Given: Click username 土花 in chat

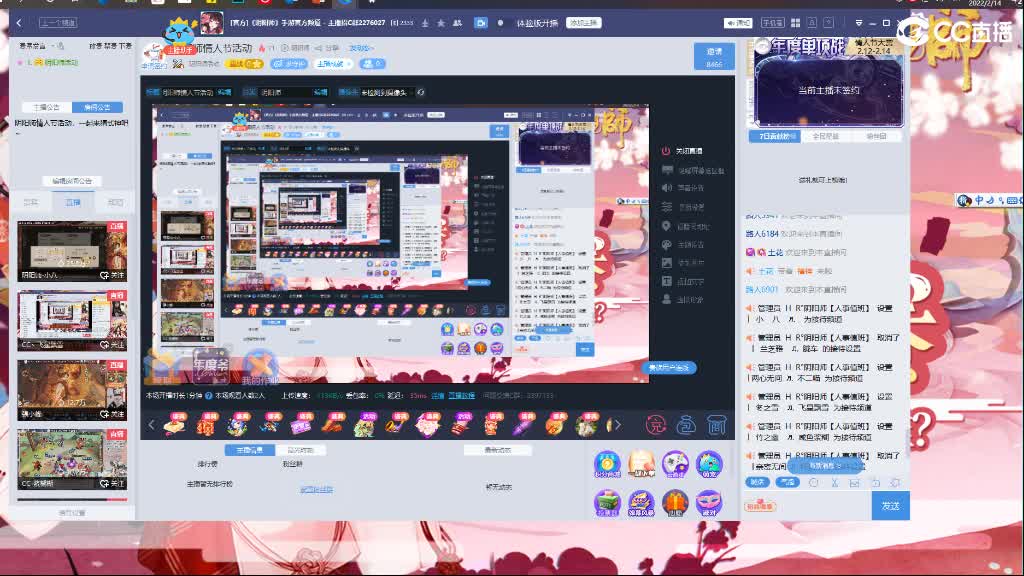Looking at the screenshot, I should point(775,252).
